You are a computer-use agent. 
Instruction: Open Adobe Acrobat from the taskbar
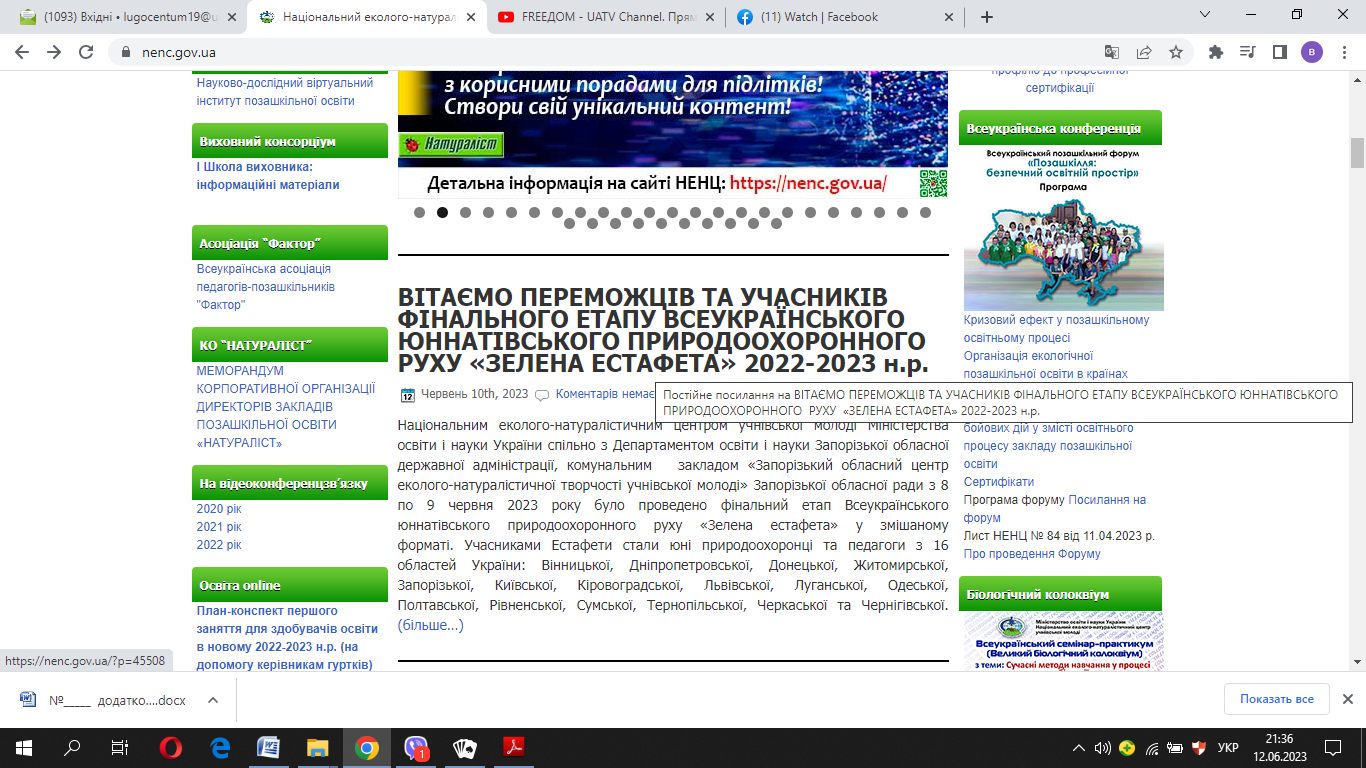[514, 747]
